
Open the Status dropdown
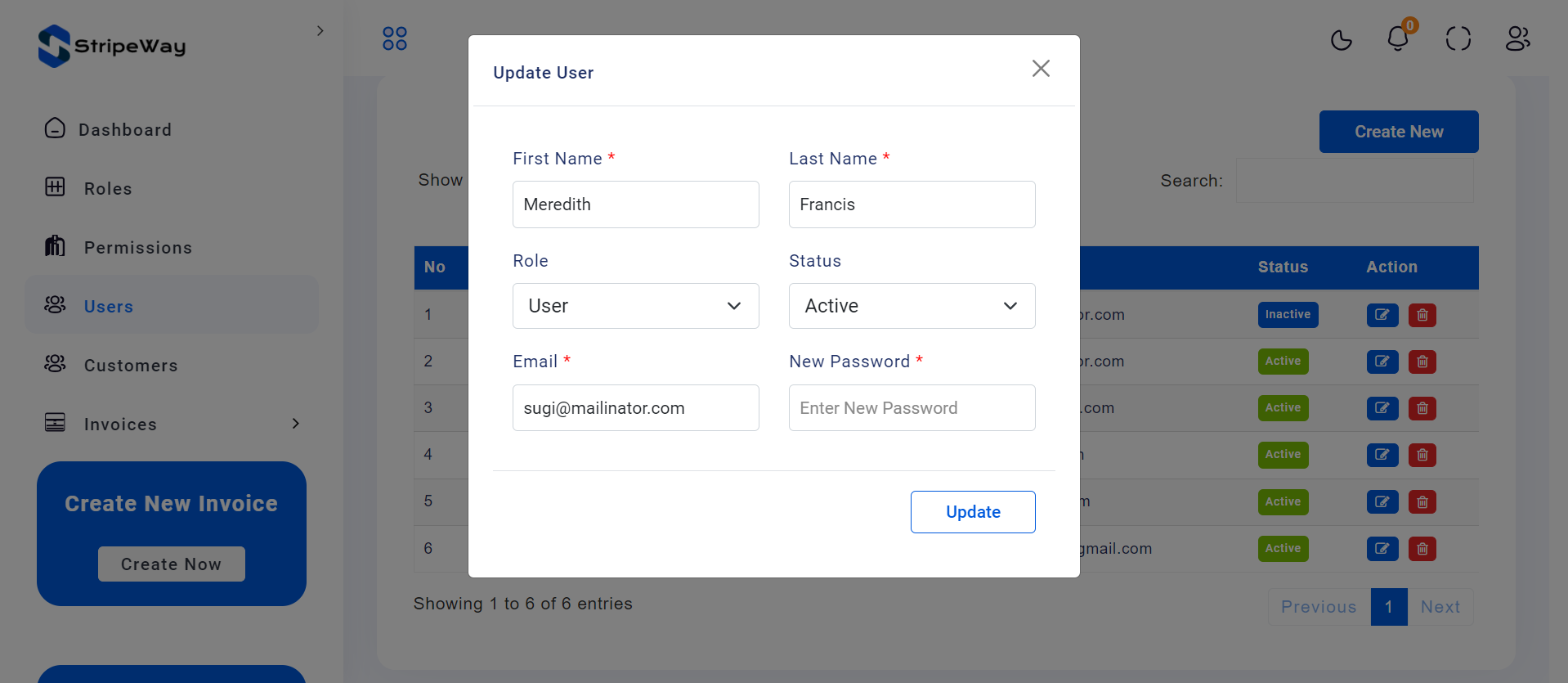(x=912, y=306)
